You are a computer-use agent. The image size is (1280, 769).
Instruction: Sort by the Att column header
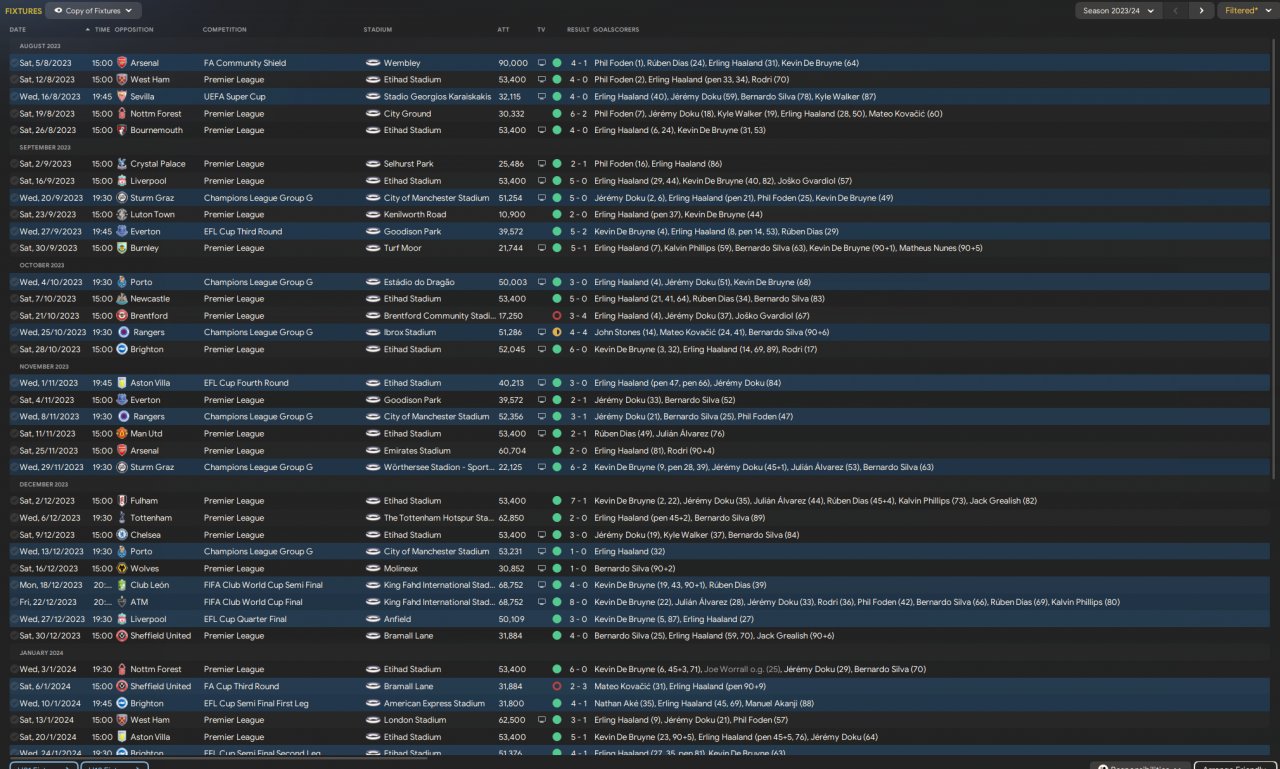click(504, 30)
